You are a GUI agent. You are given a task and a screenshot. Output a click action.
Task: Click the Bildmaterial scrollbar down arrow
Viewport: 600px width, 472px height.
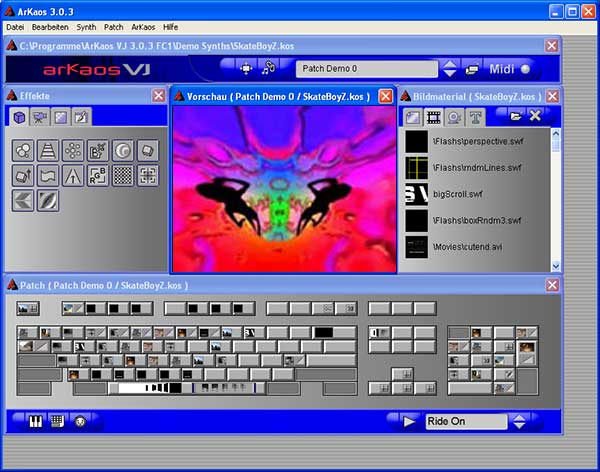(556, 266)
